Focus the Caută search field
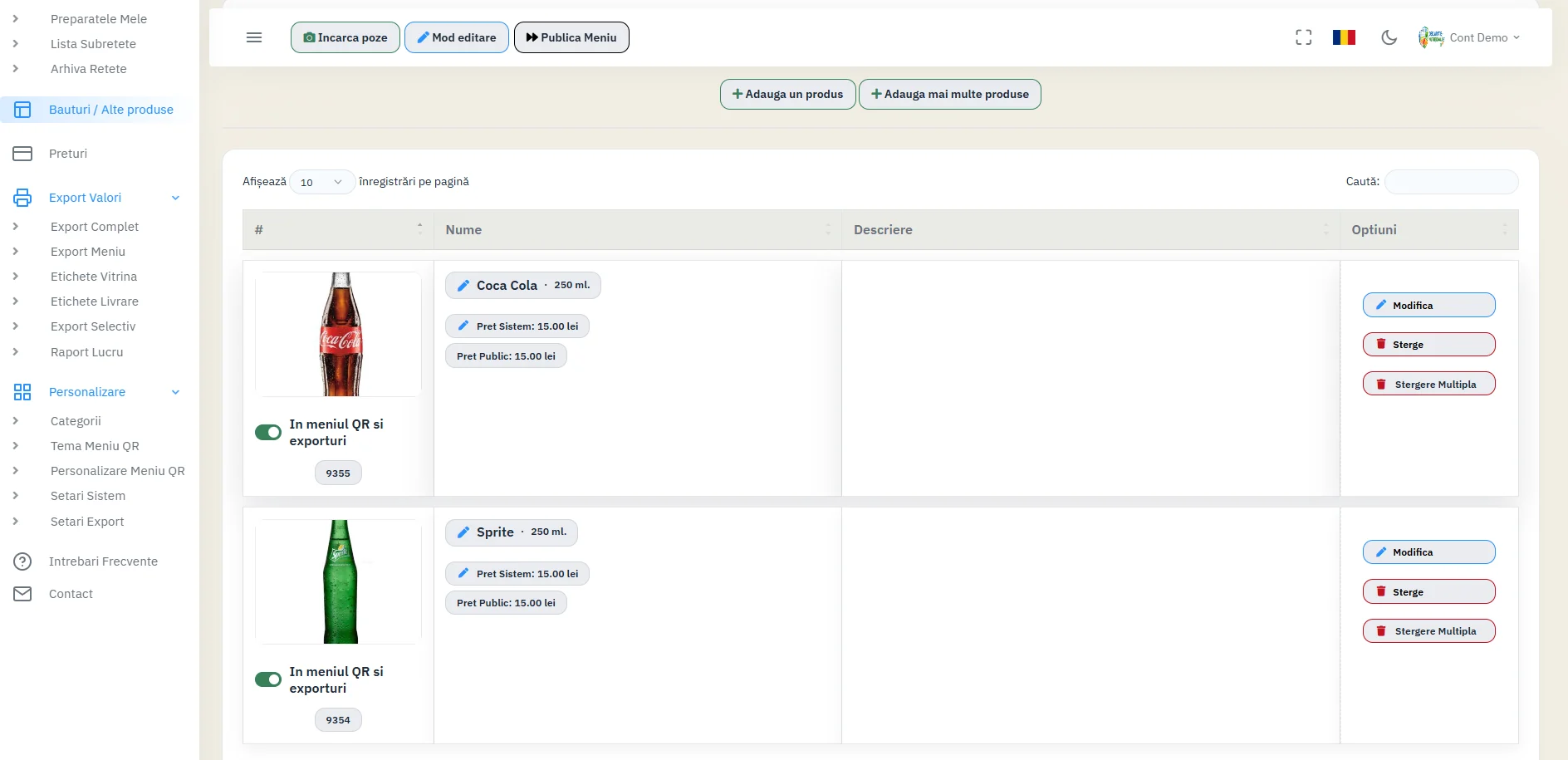This screenshot has width=1568, height=760. (x=1452, y=182)
